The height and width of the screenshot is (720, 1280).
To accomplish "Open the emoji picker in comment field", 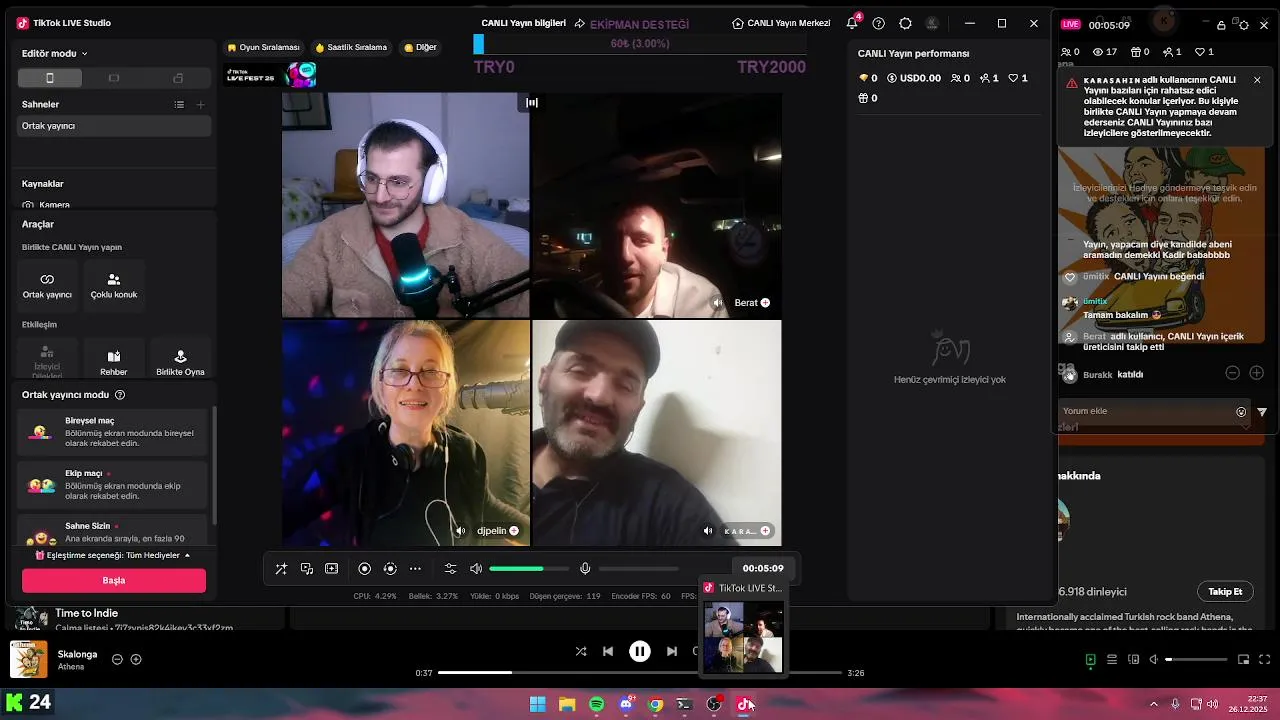I will [x=1241, y=412].
